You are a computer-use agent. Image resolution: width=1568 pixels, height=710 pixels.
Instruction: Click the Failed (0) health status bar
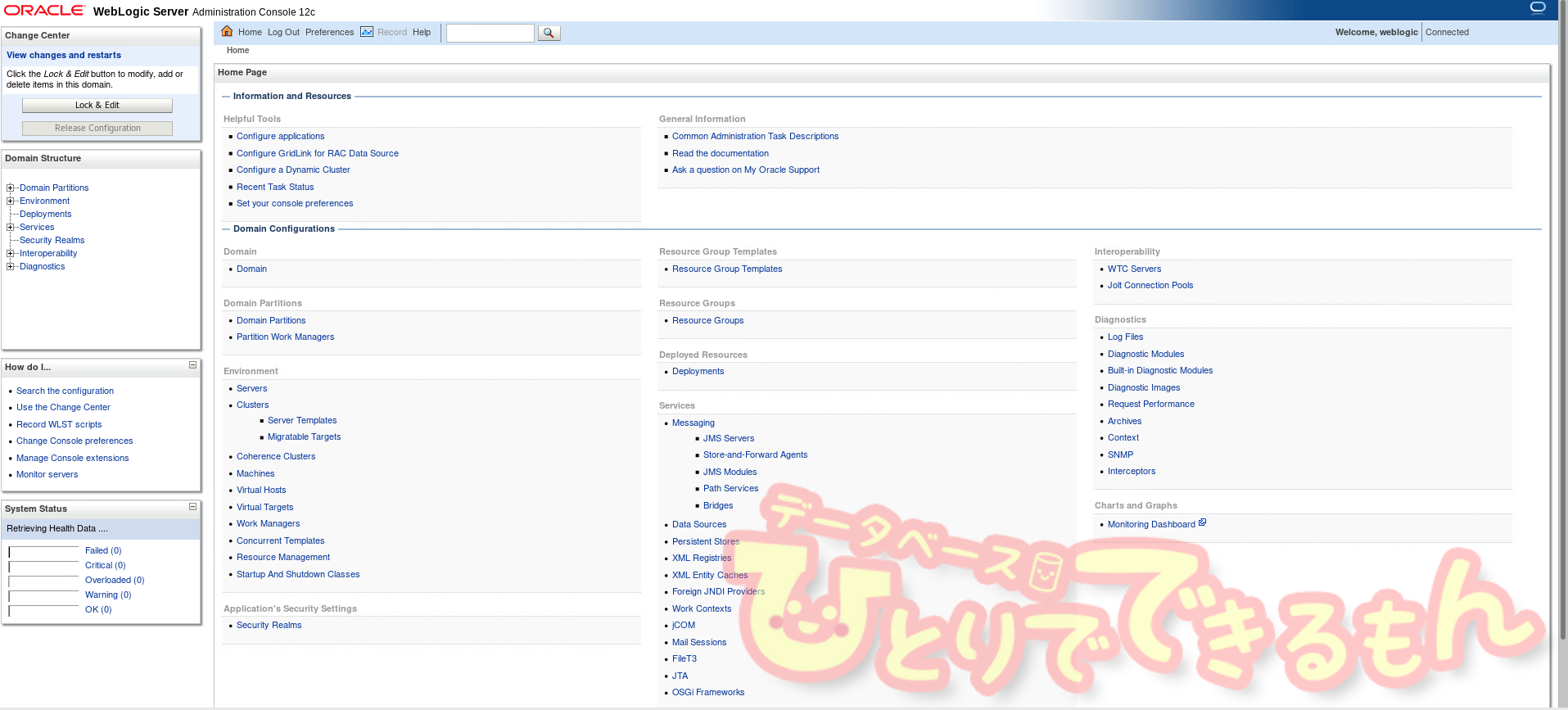pyautogui.click(x=43, y=551)
